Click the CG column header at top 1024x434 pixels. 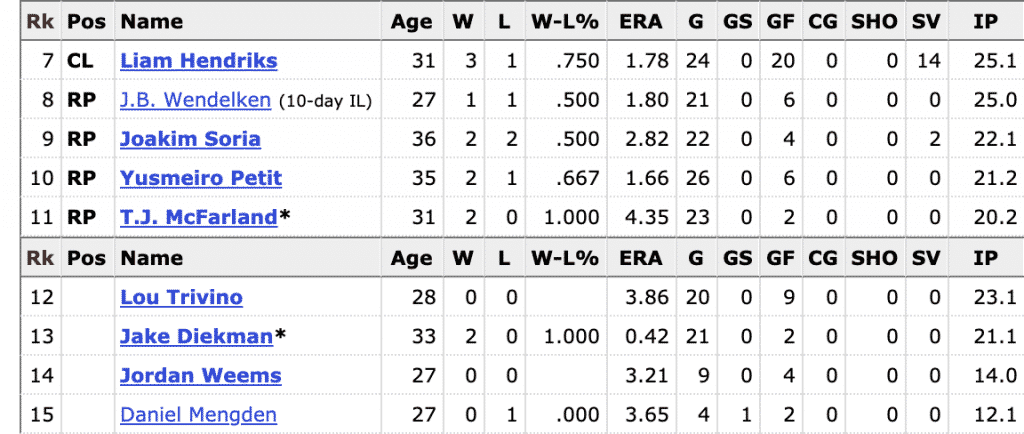(825, 21)
